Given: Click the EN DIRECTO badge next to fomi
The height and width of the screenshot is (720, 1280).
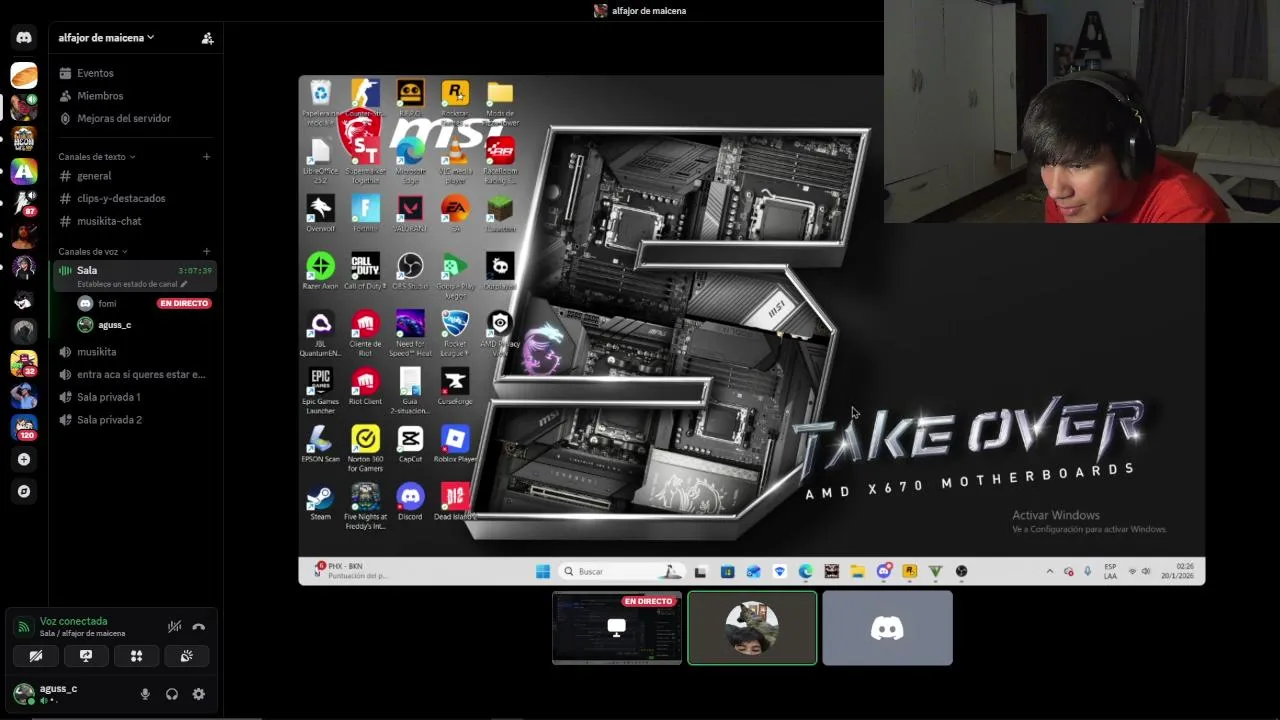Looking at the screenshot, I should pyautogui.click(x=184, y=303).
